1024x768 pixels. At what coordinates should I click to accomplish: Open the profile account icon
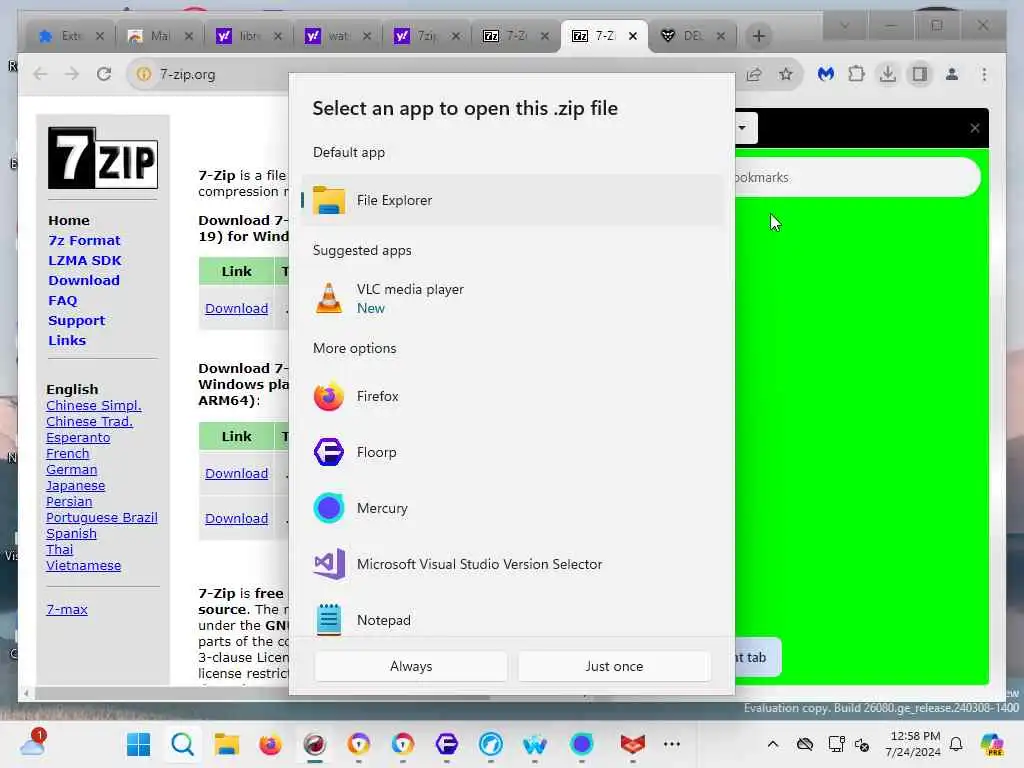952,74
